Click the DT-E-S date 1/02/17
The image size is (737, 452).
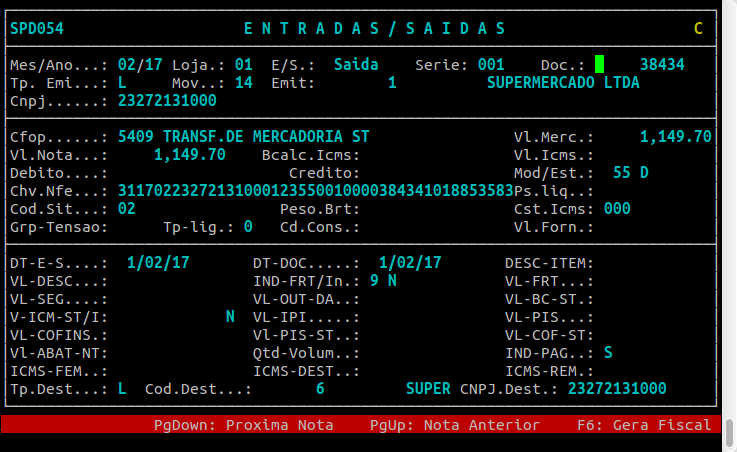[158, 262]
